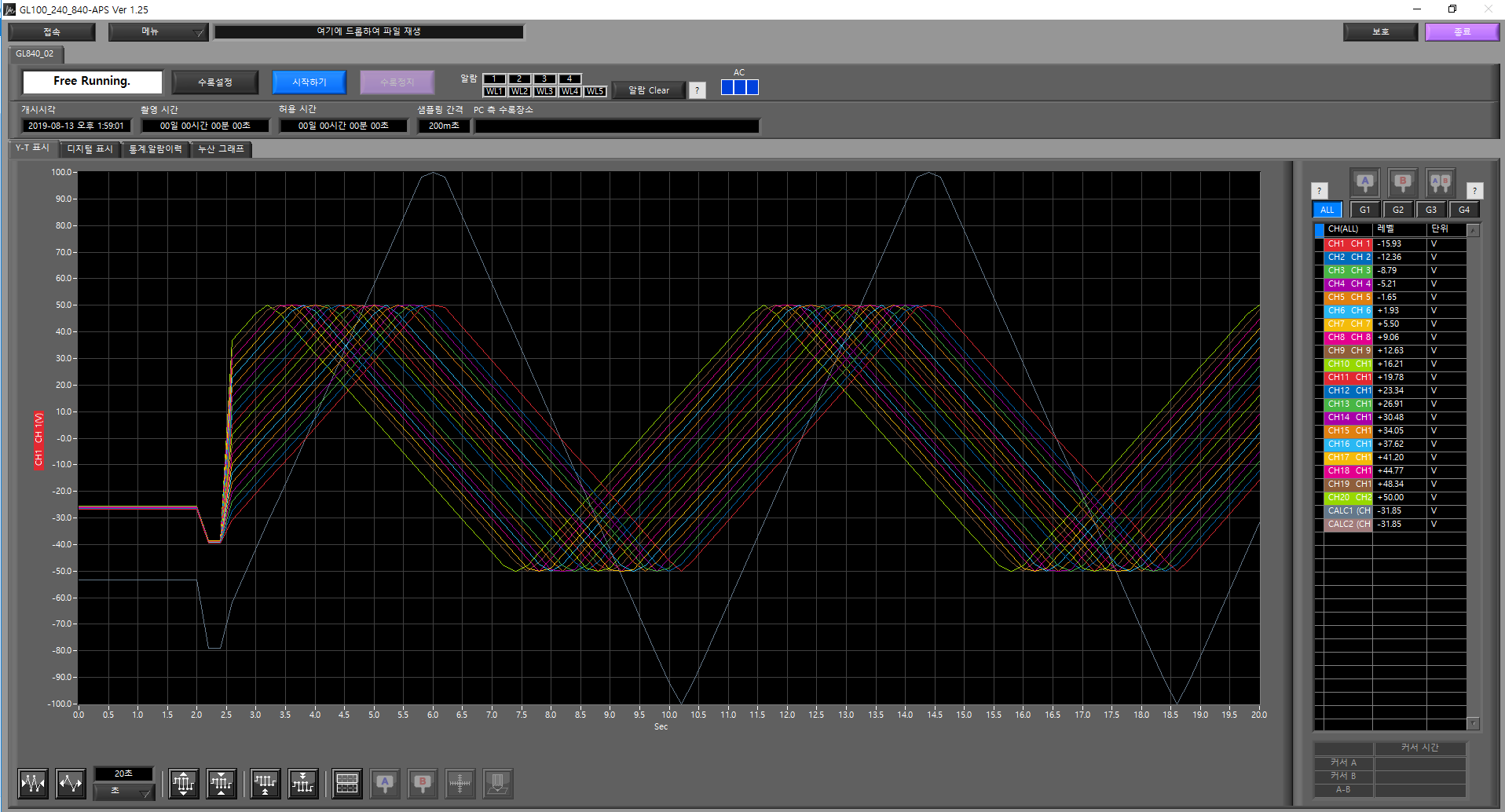Switch to the 누산 그래프 tab

tap(221, 149)
